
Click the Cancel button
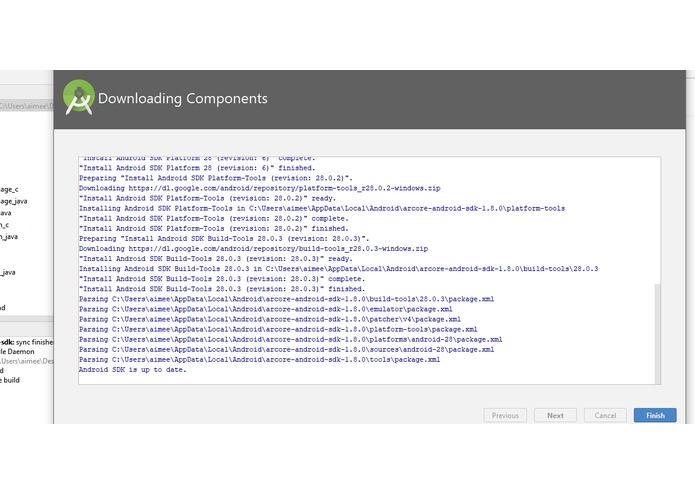pyautogui.click(x=605, y=415)
